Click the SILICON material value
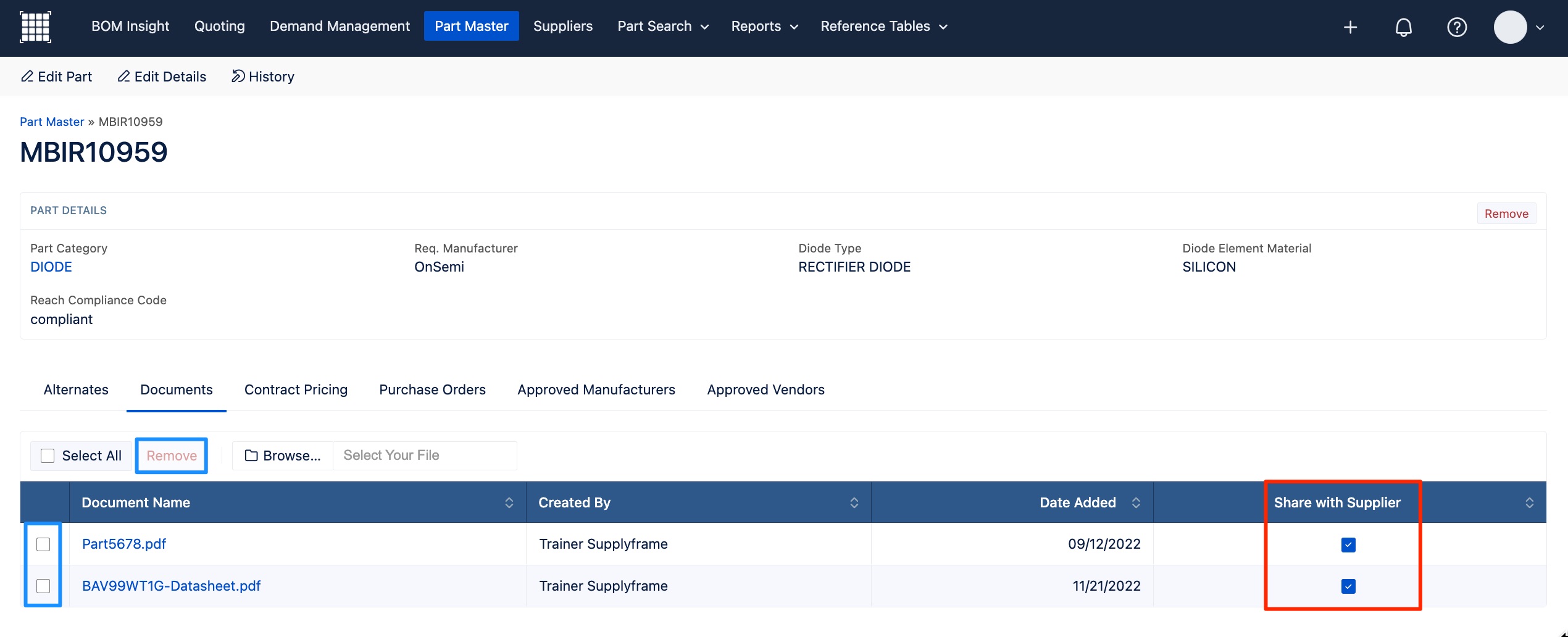This screenshot has height=637, width=1568. [x=1209, y=267]
